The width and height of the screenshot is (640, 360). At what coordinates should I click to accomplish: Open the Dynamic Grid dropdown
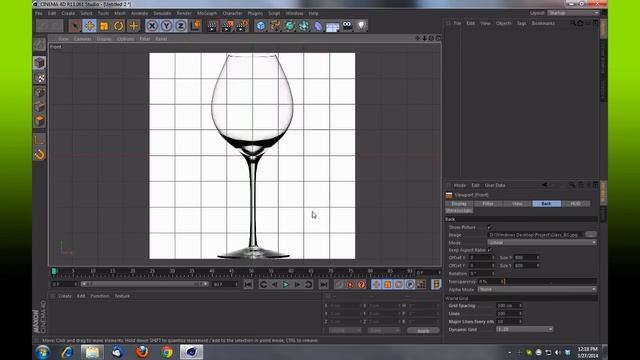click(525, 329)
